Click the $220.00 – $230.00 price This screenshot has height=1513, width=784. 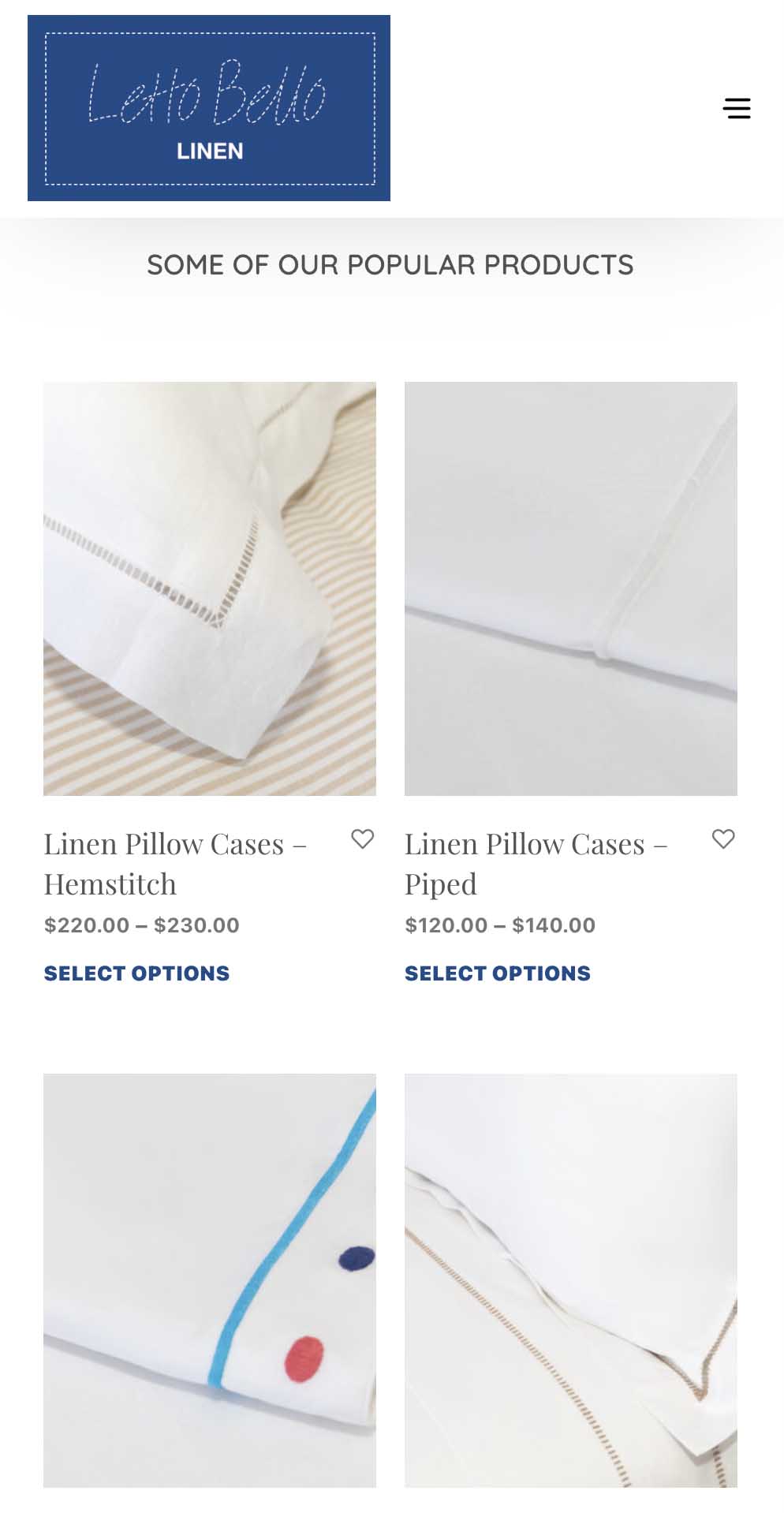pyautogui.click(x=142, y=925)
